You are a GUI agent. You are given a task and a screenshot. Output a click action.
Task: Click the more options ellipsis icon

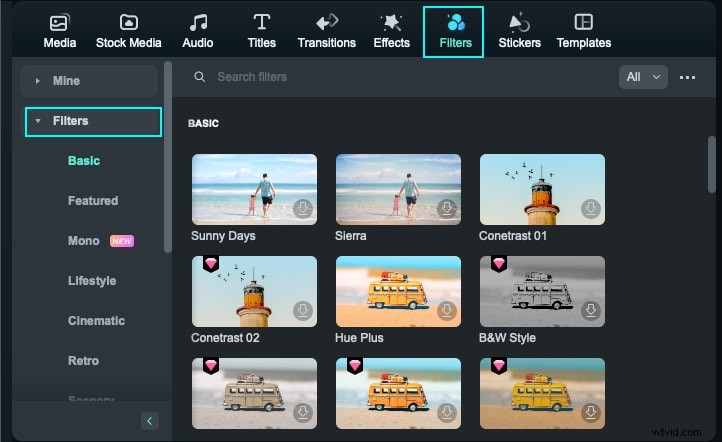tap(687, 77)
